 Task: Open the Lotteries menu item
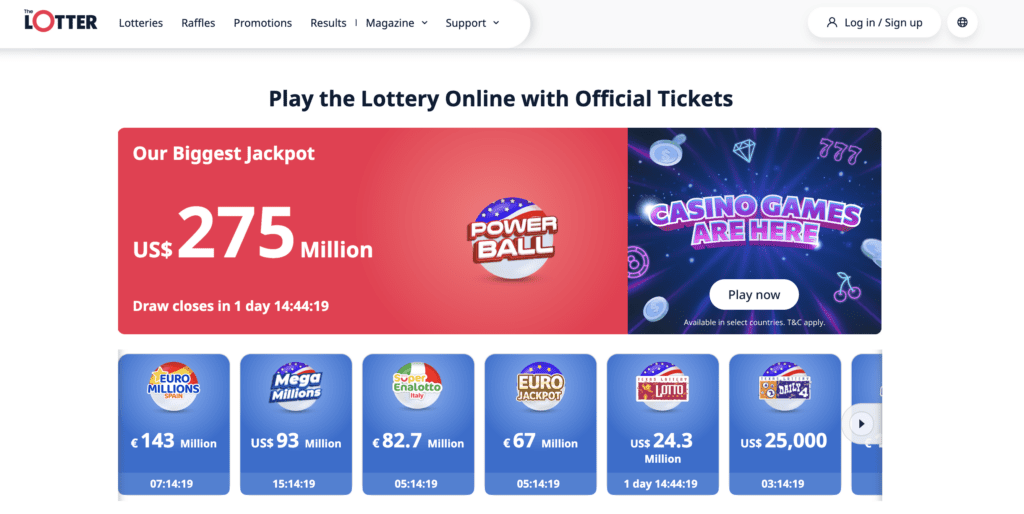pos(140,23)
